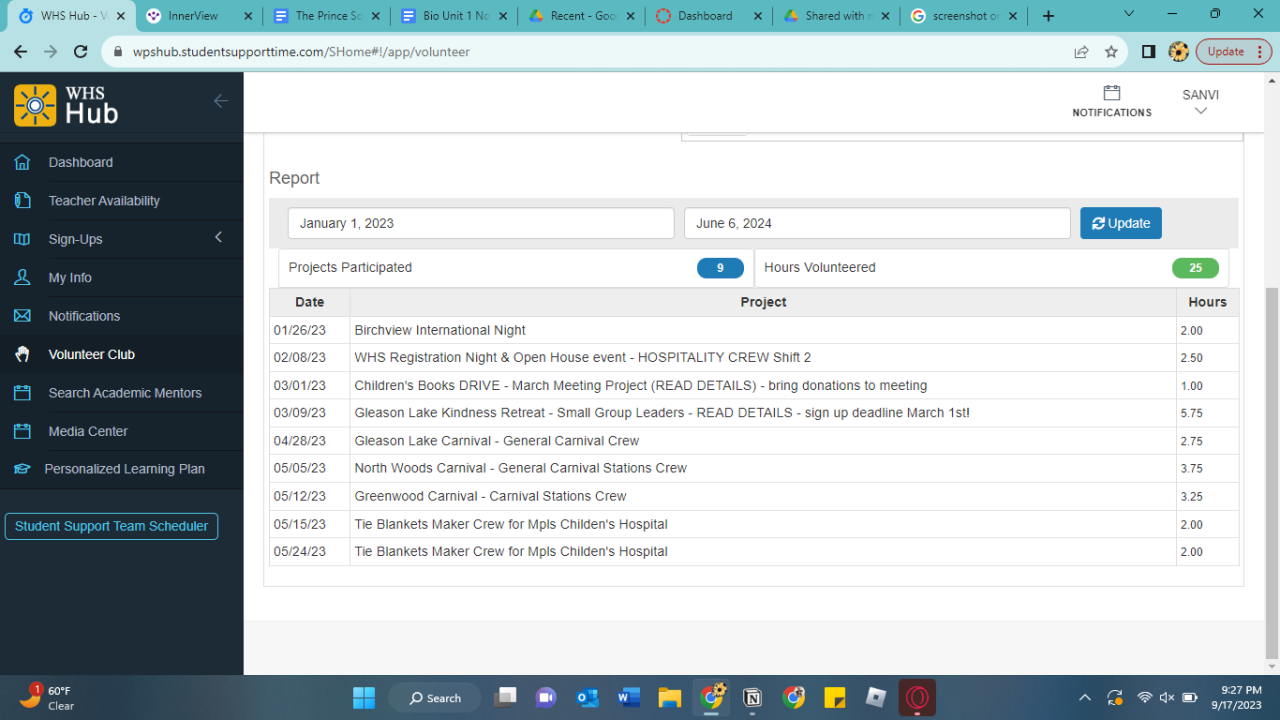Click the Project column header
The image size is (1280, 720).
click(763, 302)
